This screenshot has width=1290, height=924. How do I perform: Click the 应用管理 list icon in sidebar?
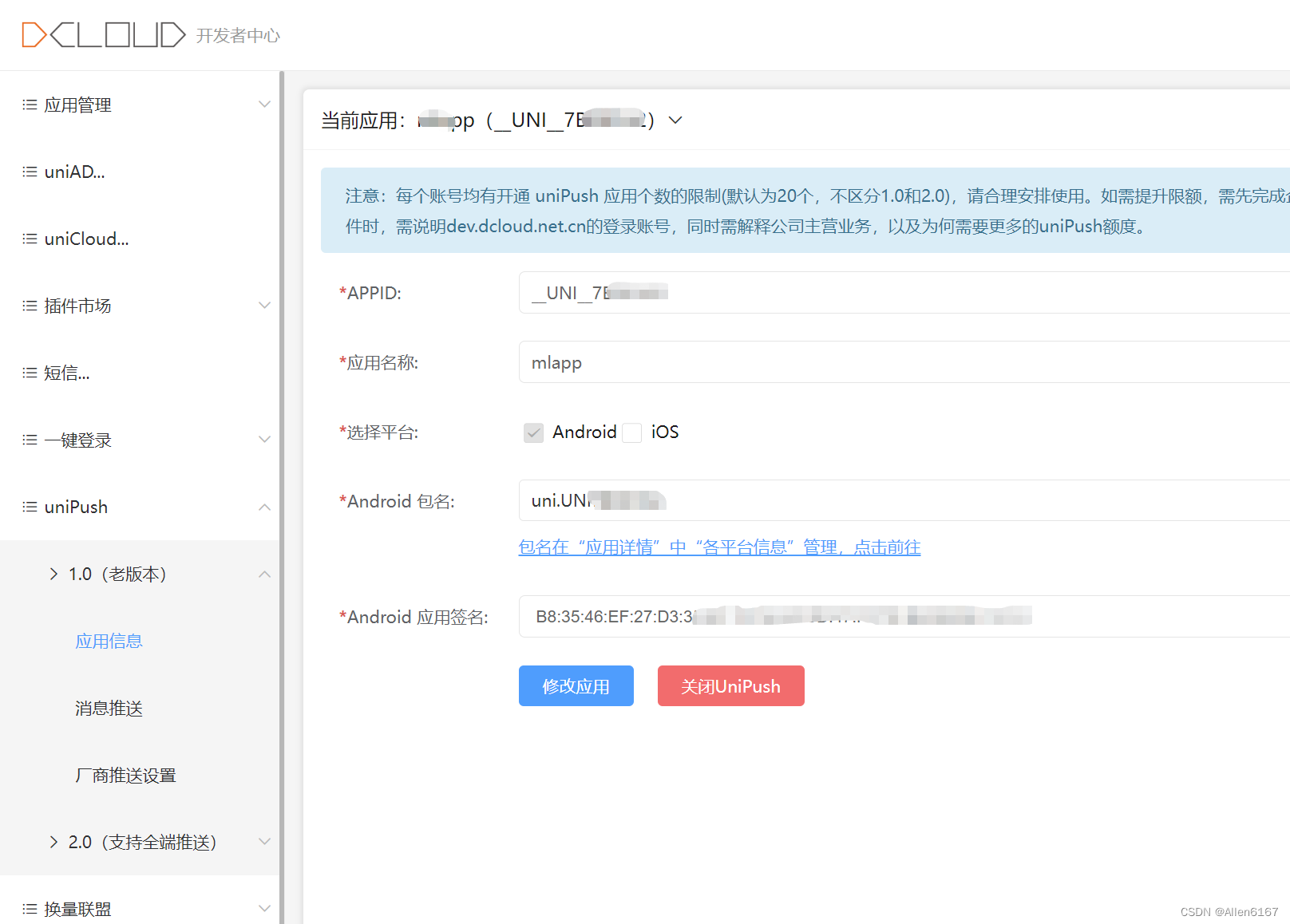28,105
